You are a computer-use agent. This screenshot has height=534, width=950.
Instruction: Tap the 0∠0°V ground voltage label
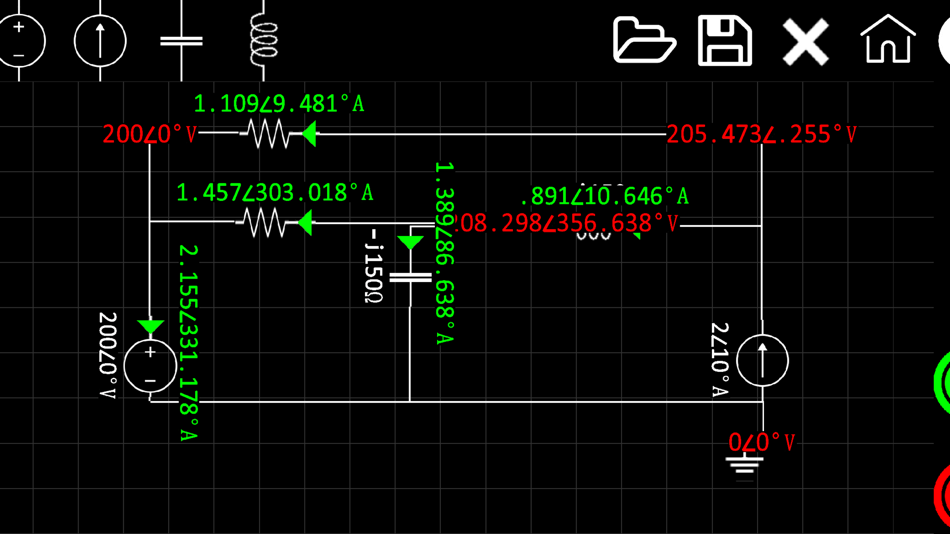coord(762,442)
